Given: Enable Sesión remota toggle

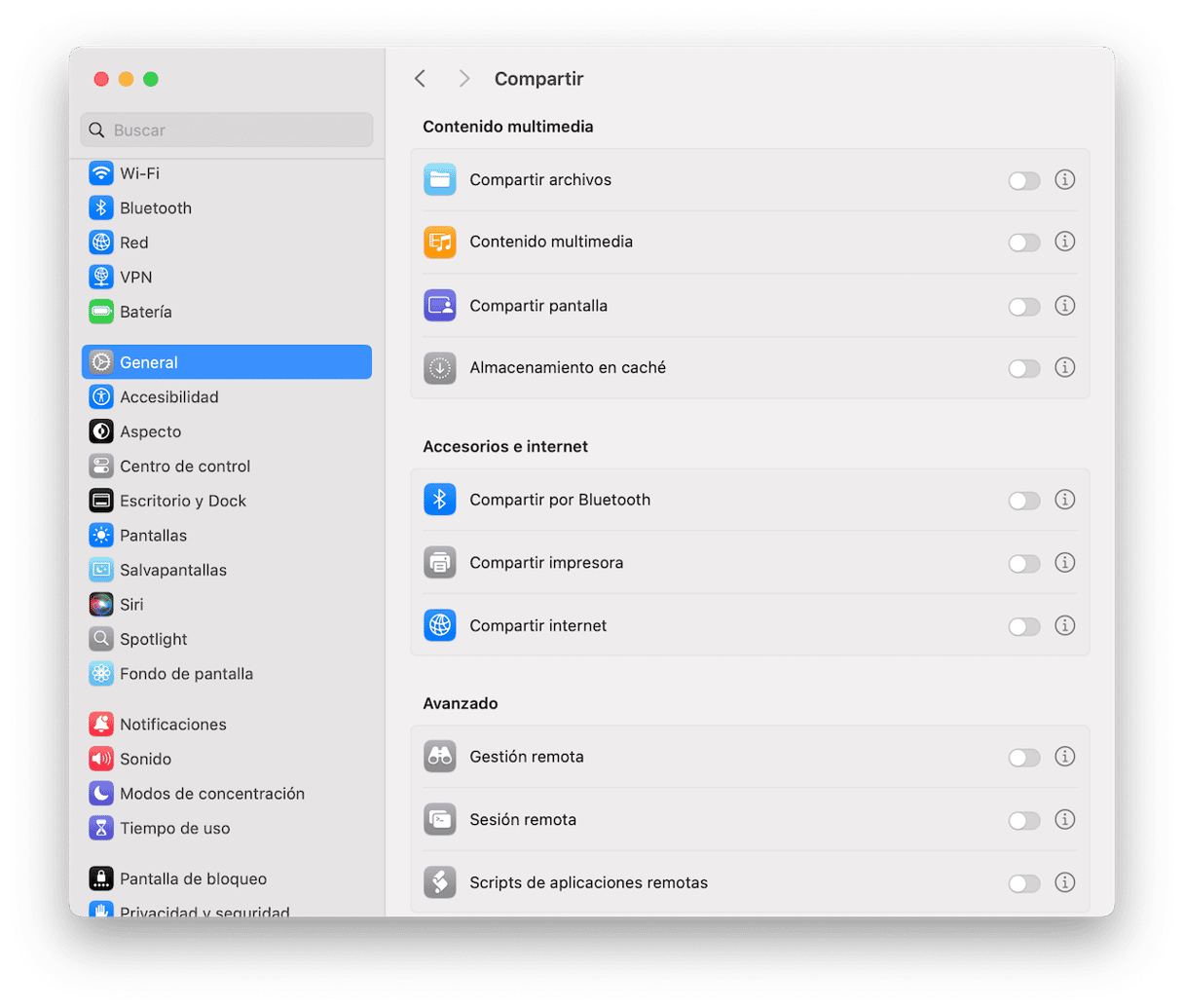Looking at the screenshot, I should pyautogui.click(x=1024, y=820).
